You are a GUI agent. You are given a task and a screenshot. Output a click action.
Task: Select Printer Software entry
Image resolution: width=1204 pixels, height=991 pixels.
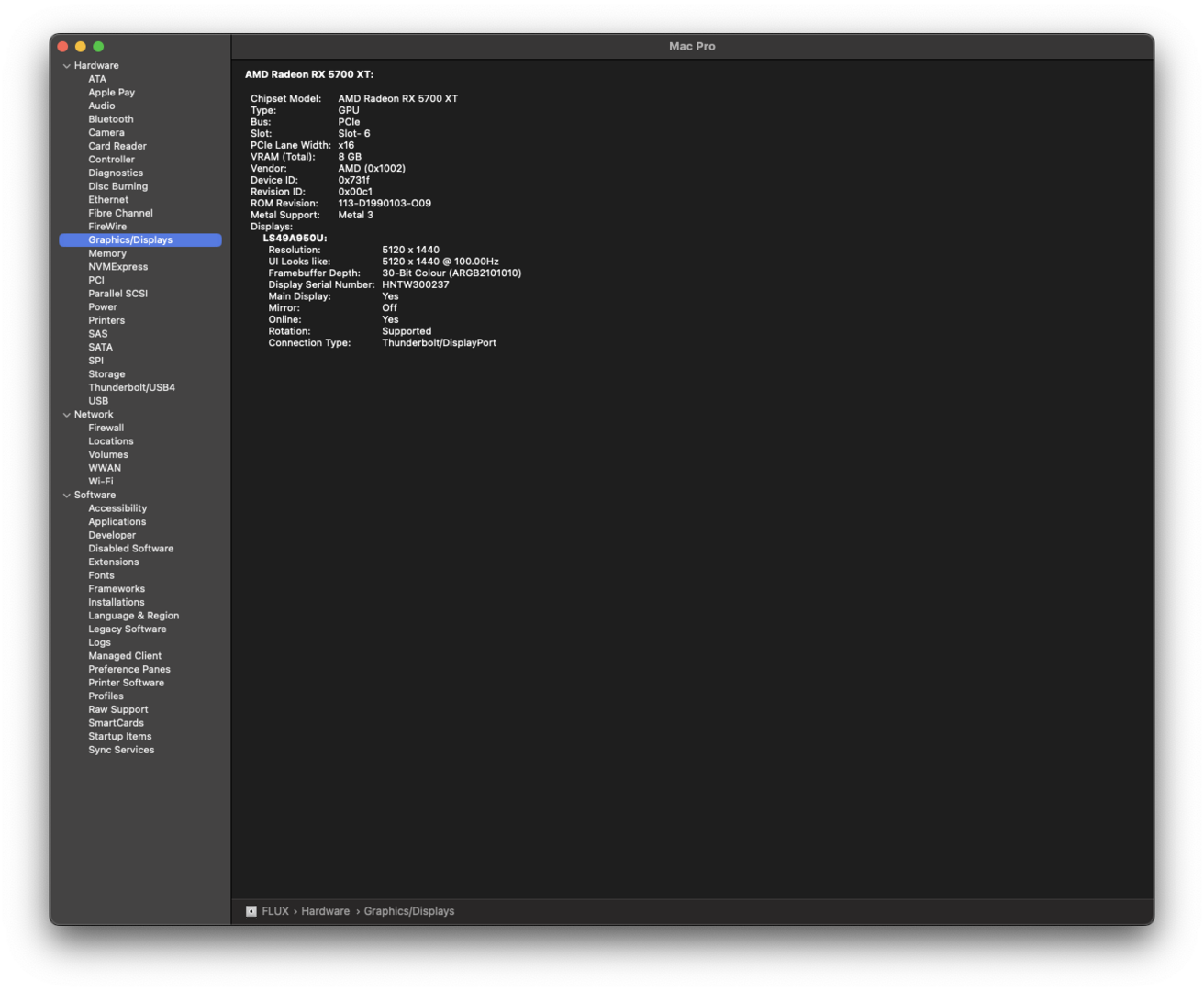coord(127,683)
